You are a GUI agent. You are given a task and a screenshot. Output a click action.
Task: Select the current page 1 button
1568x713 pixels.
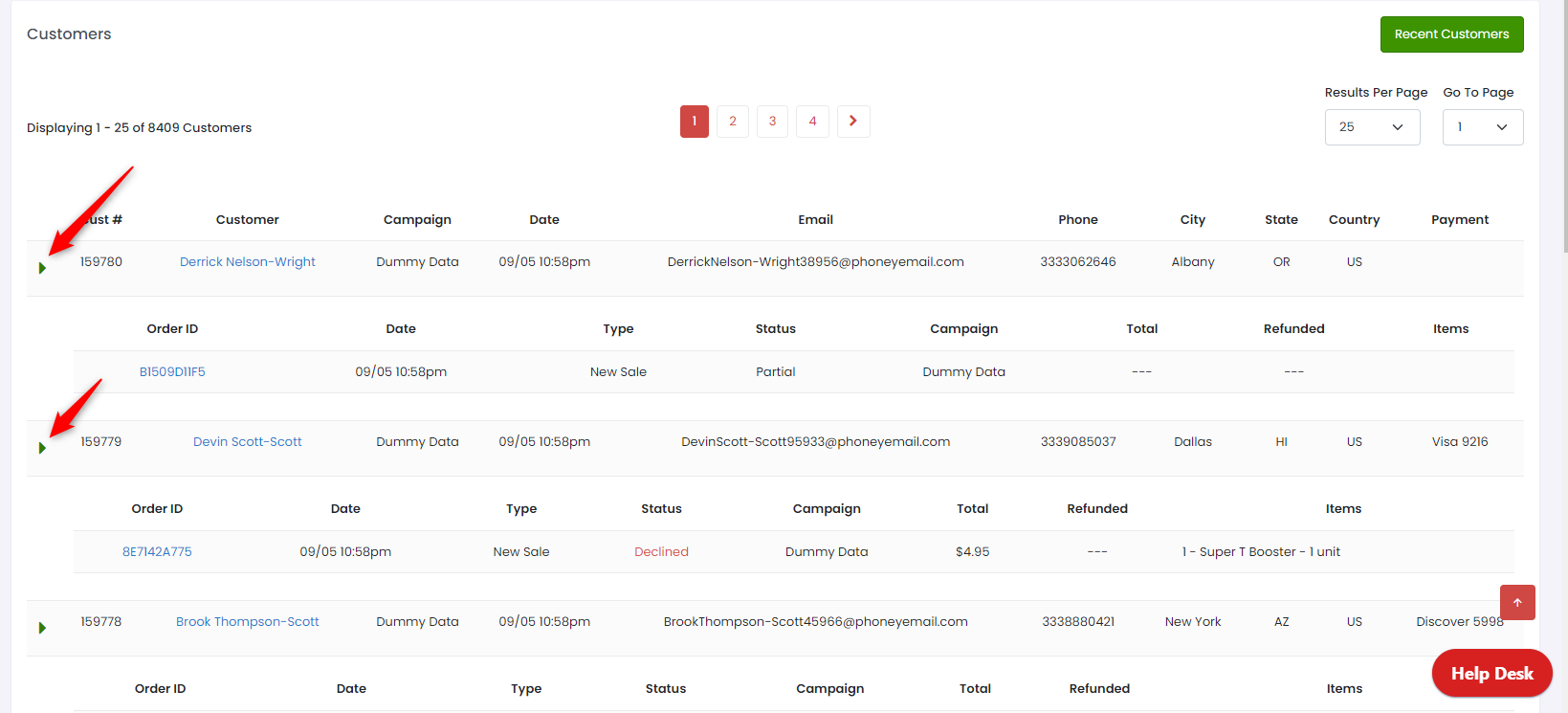click(695, 122)
